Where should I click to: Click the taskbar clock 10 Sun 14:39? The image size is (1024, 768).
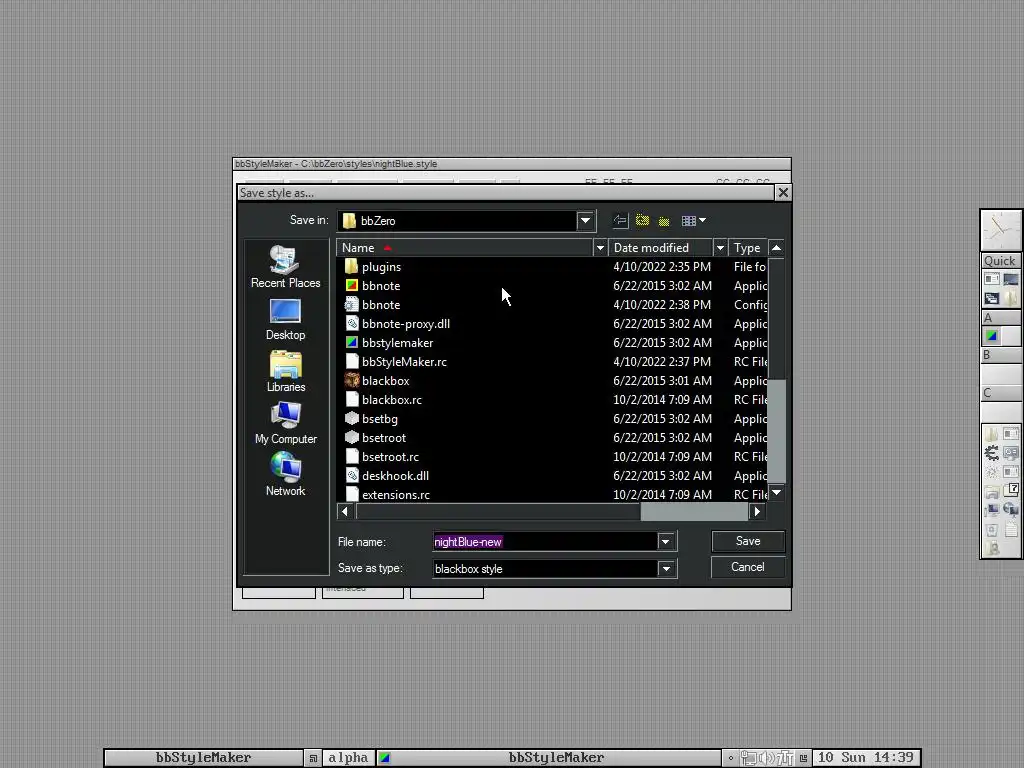pyautogui.click(x=865, y=758)
